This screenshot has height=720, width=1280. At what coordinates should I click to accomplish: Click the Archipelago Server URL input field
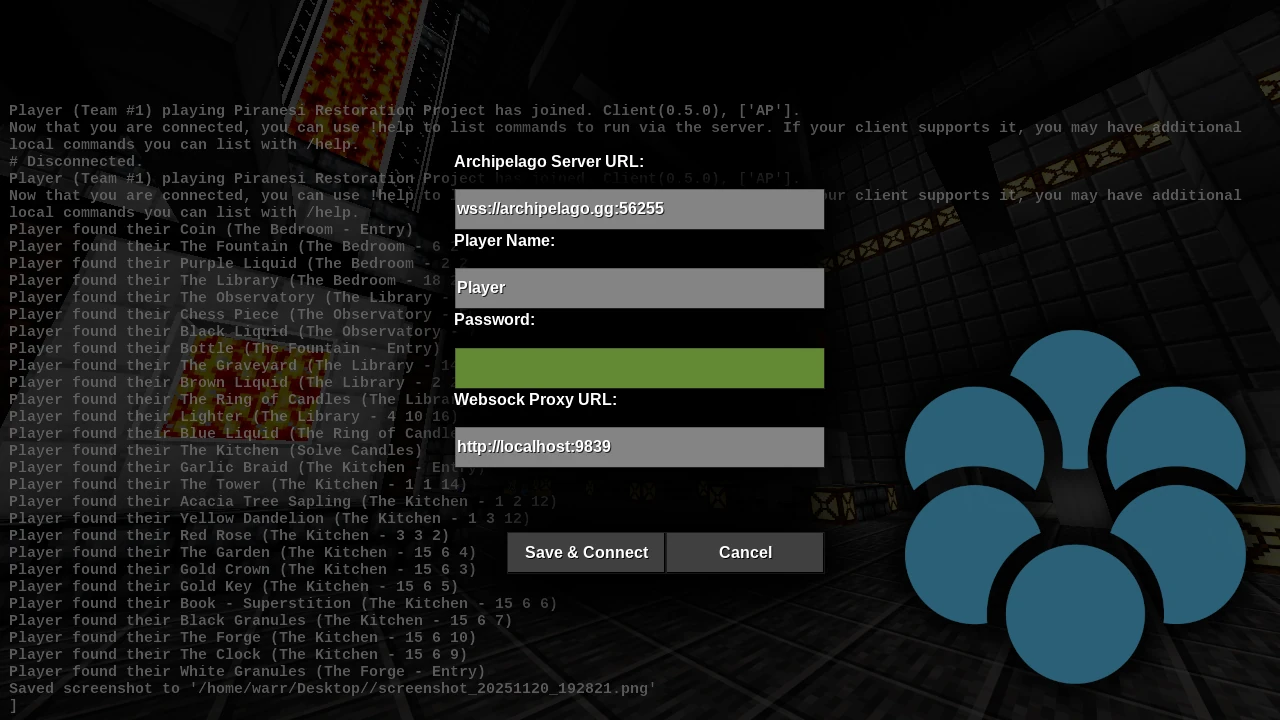point(639,209)
